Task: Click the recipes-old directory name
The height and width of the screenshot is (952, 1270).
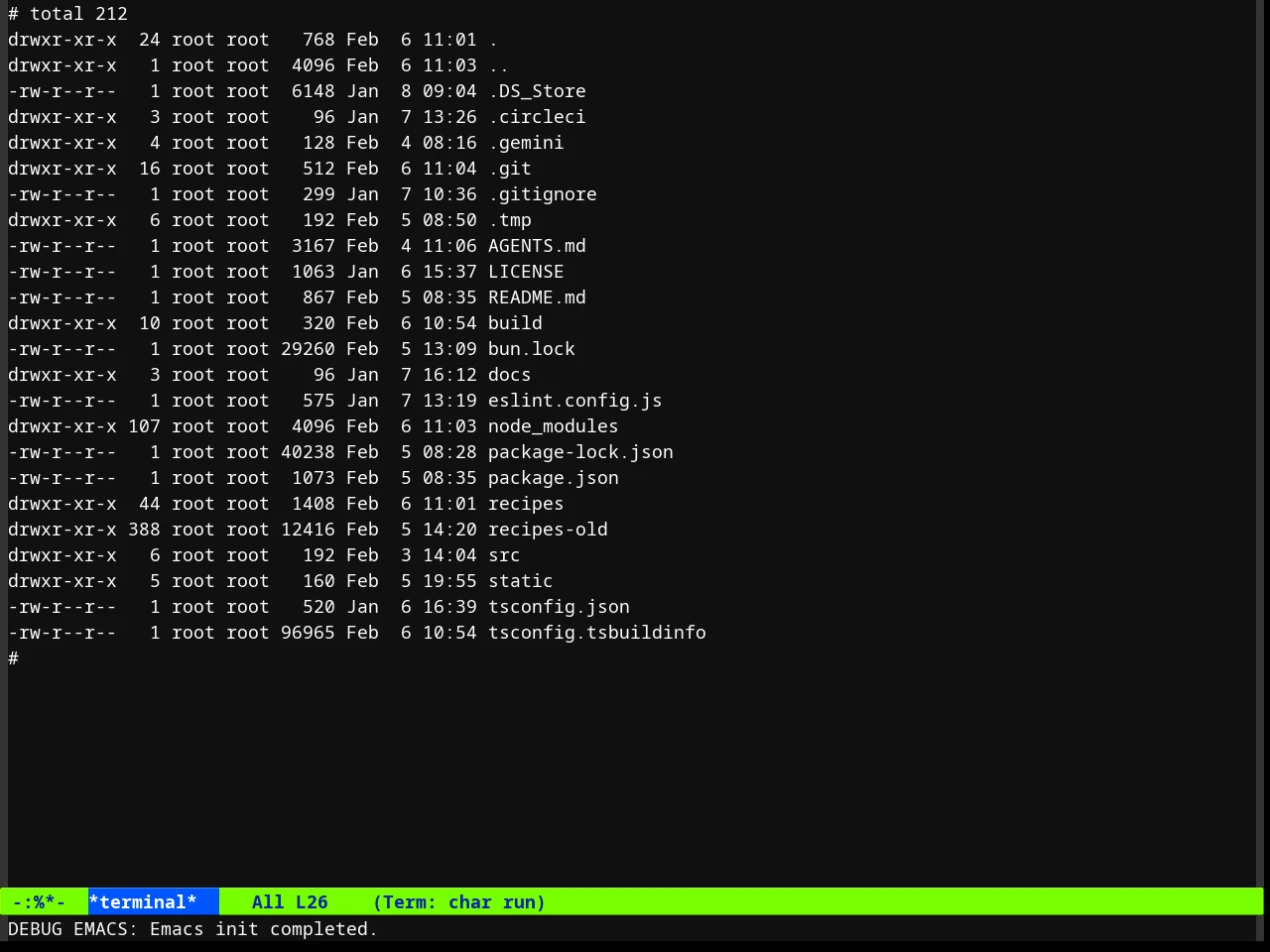Action: pos(548,530)
